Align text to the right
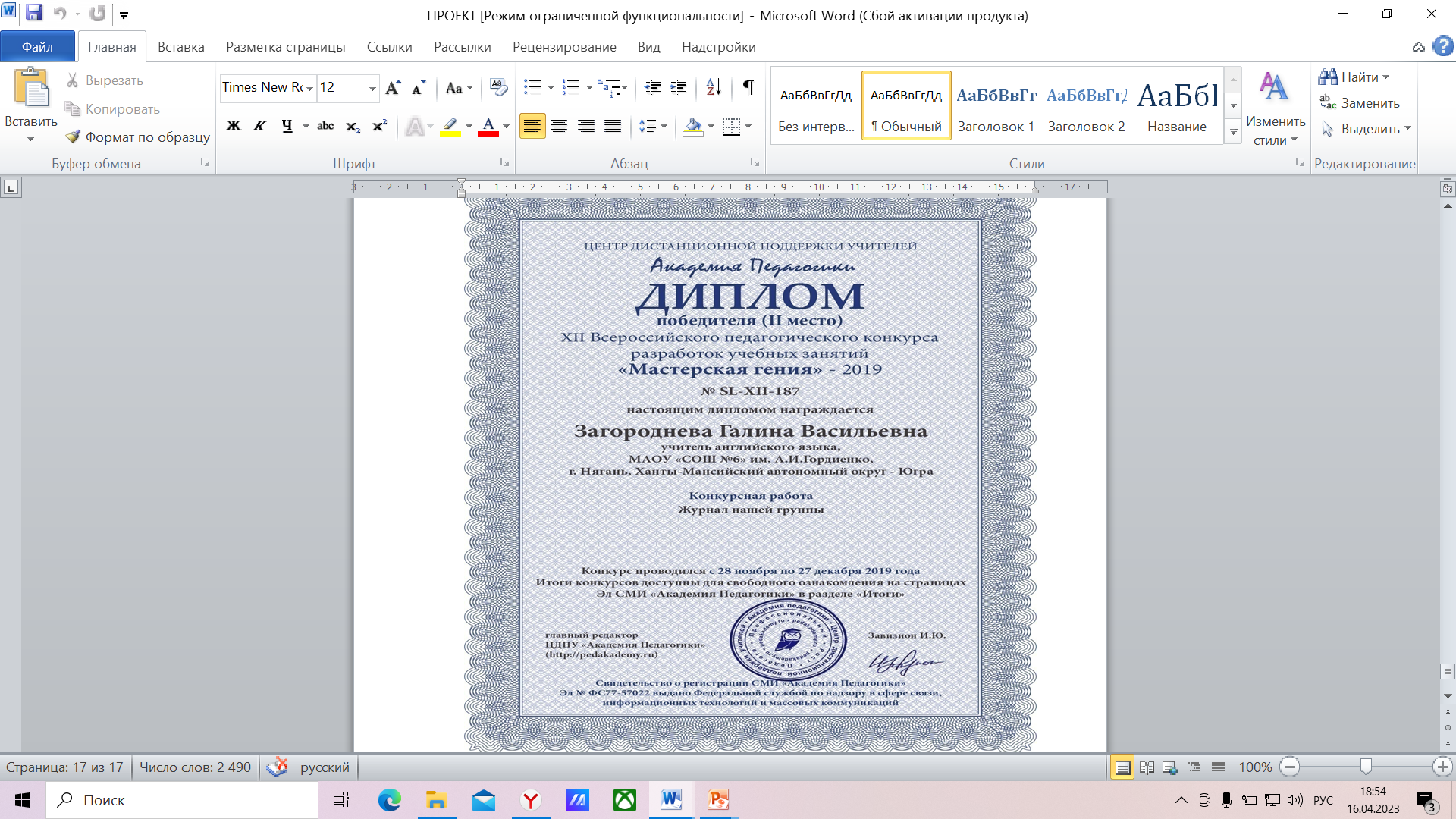The height and width of the screenshot is (819, 1456). point(586,126)
